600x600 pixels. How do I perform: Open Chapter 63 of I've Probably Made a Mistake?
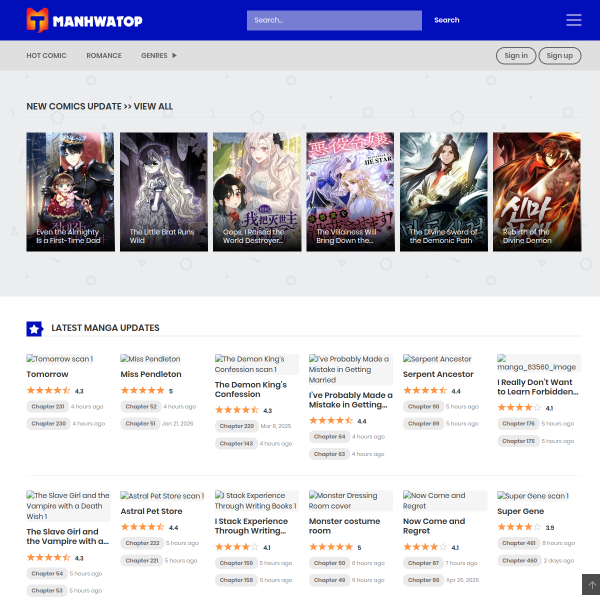[329, 454]
